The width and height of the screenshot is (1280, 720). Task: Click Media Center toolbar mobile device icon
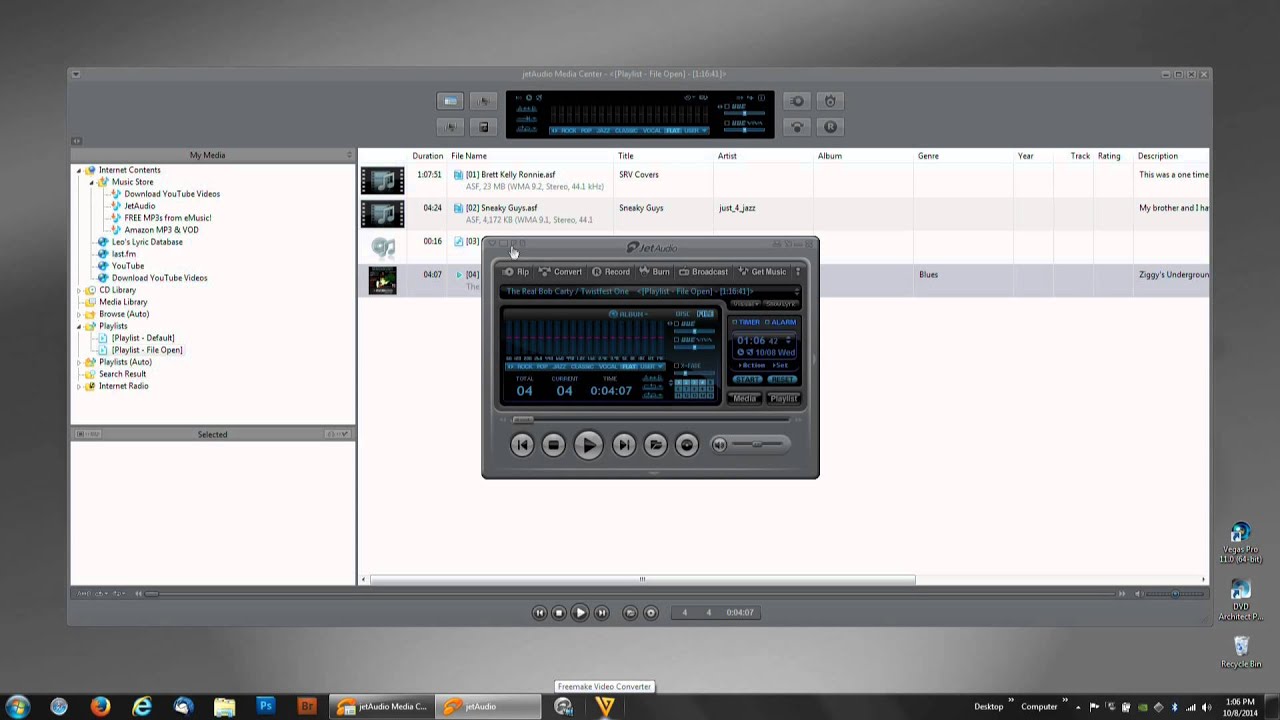tap(484, 127)
